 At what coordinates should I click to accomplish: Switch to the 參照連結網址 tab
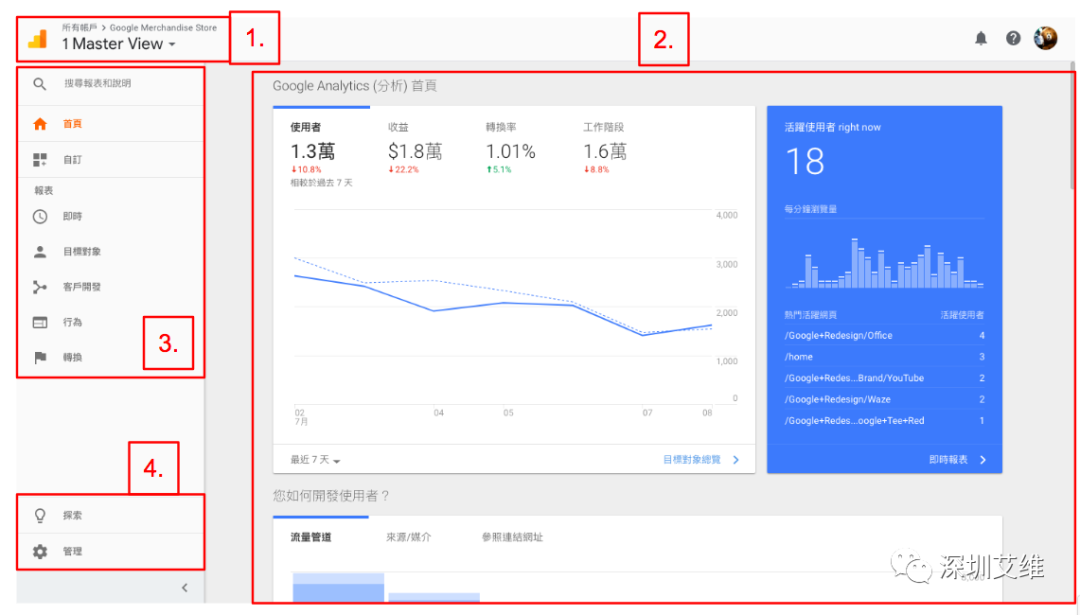[512, 537]
